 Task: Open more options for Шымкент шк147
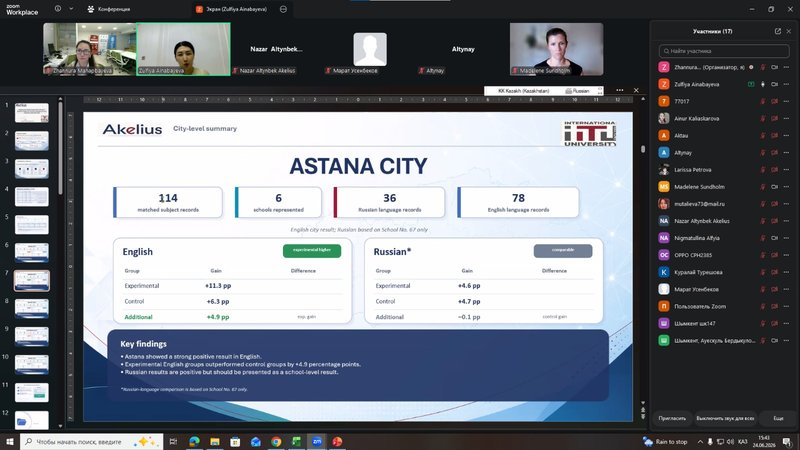[x=786, y=323]
